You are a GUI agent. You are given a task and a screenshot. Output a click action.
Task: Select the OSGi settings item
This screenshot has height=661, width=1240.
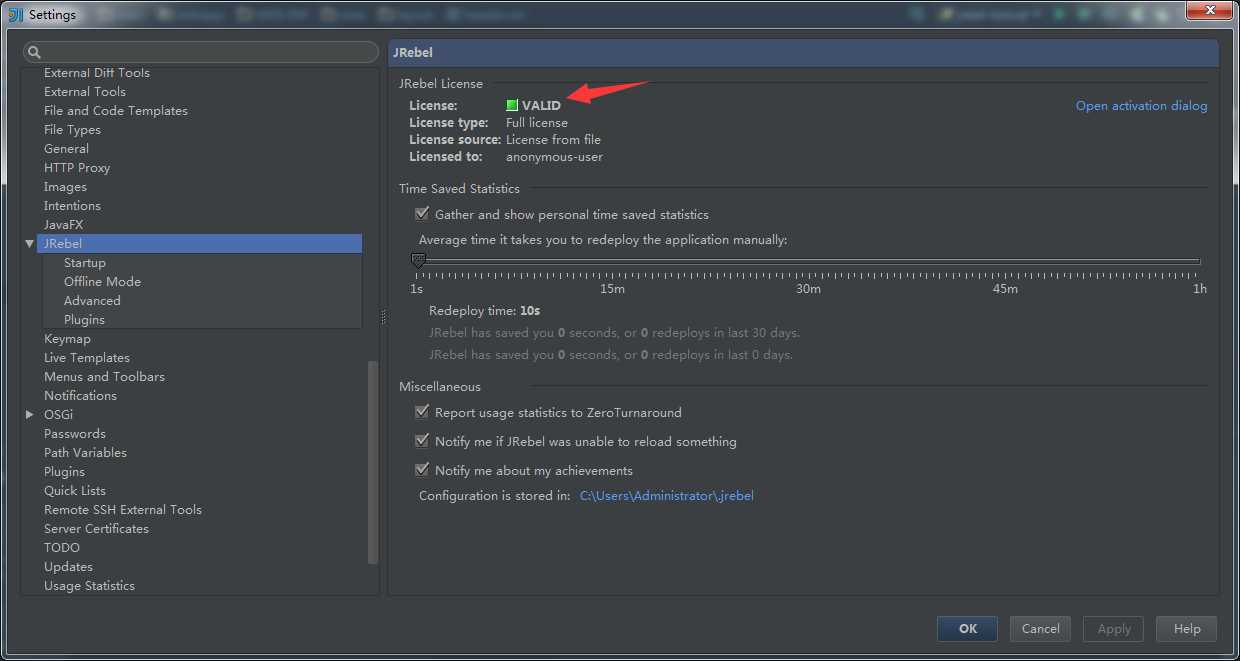[58, 414]
